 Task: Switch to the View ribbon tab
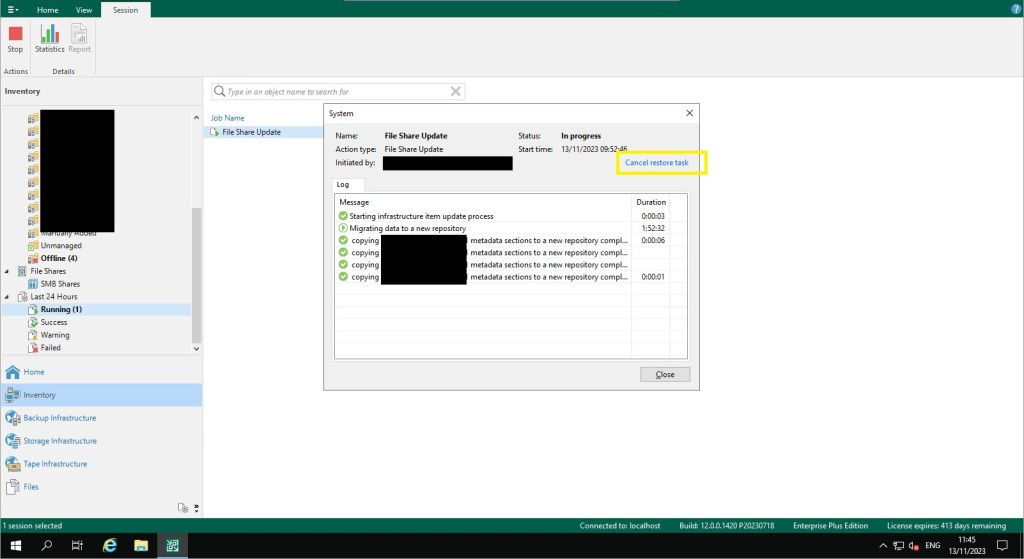click(x=84, y=10)
